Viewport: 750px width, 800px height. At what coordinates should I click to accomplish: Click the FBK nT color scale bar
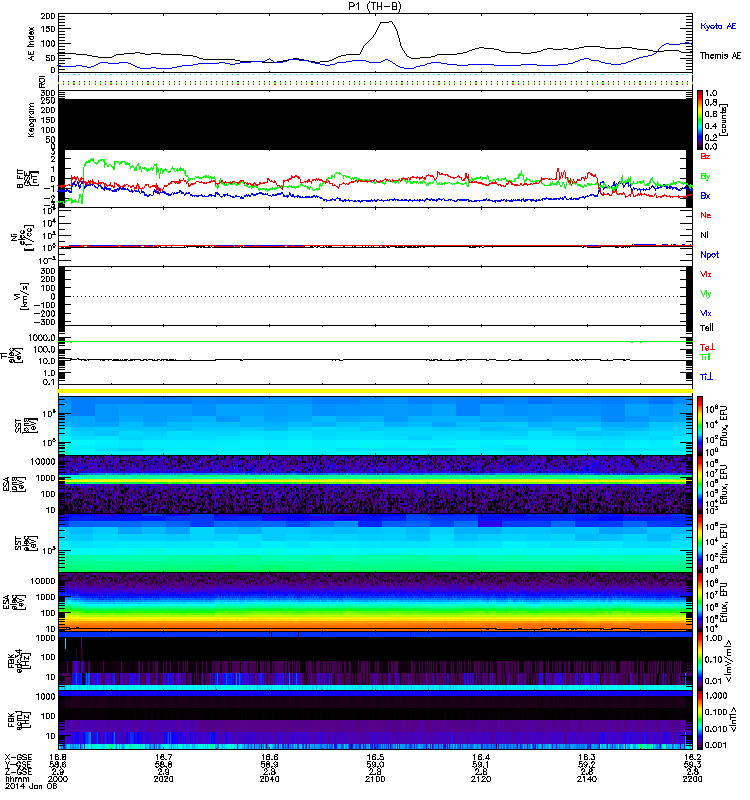700,720
